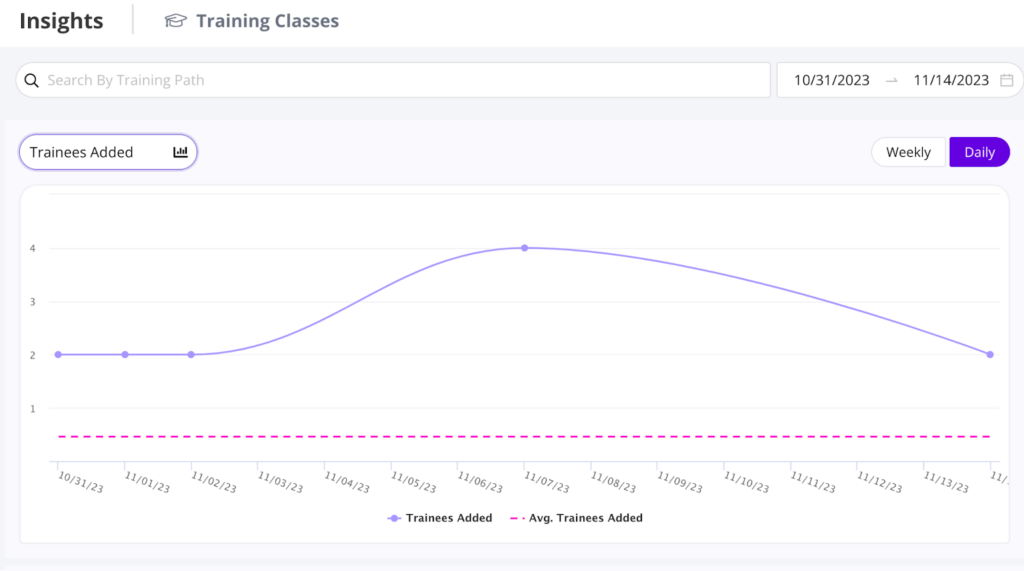This screenshot has width=1024, height=571.
Task: Click the bar chart icon in Trainees Added
Action: [180, 152]
